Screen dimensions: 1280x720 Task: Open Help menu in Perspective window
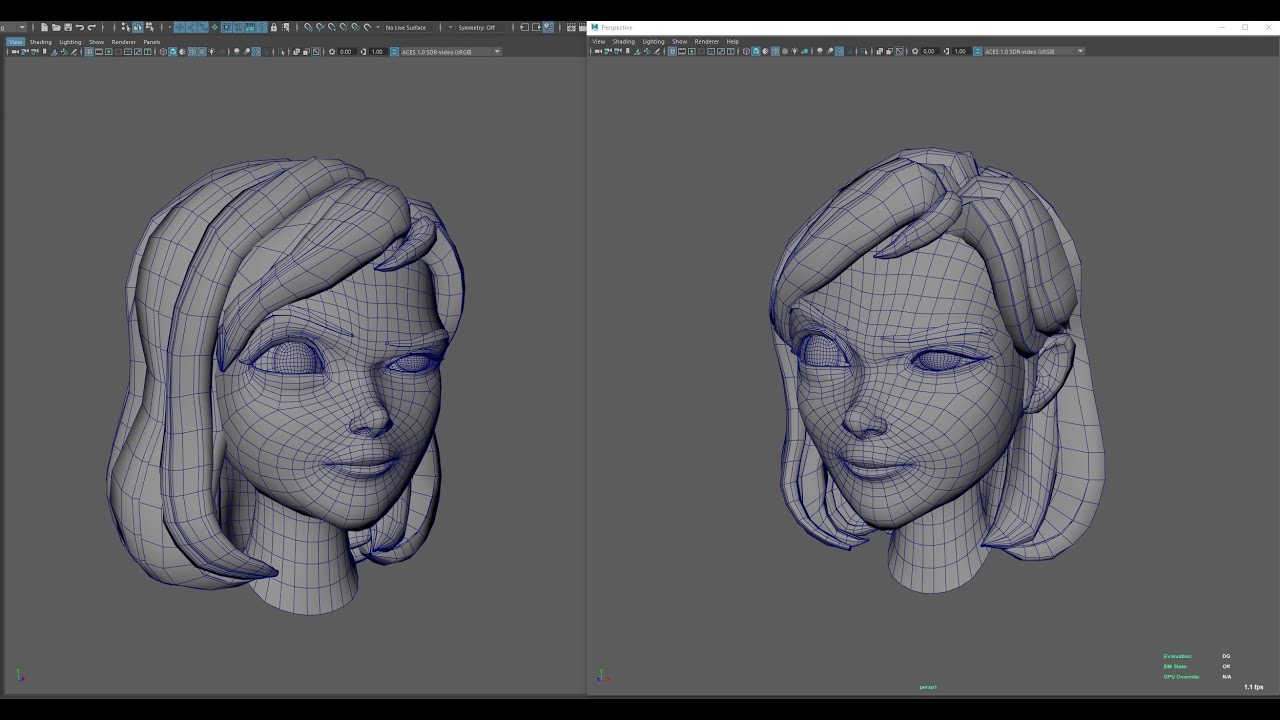pyautogui.click(x=733, y=41)
